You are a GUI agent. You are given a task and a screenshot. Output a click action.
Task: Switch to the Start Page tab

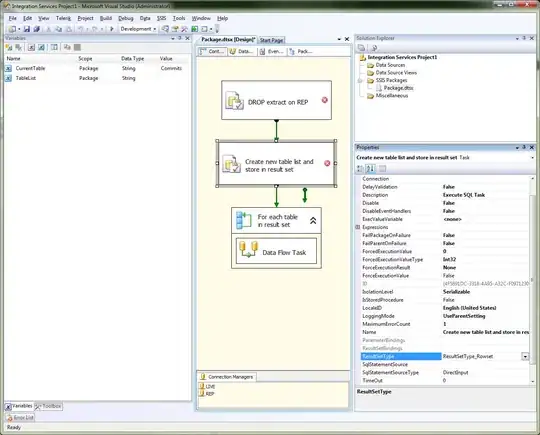click(x=271, y=40)
